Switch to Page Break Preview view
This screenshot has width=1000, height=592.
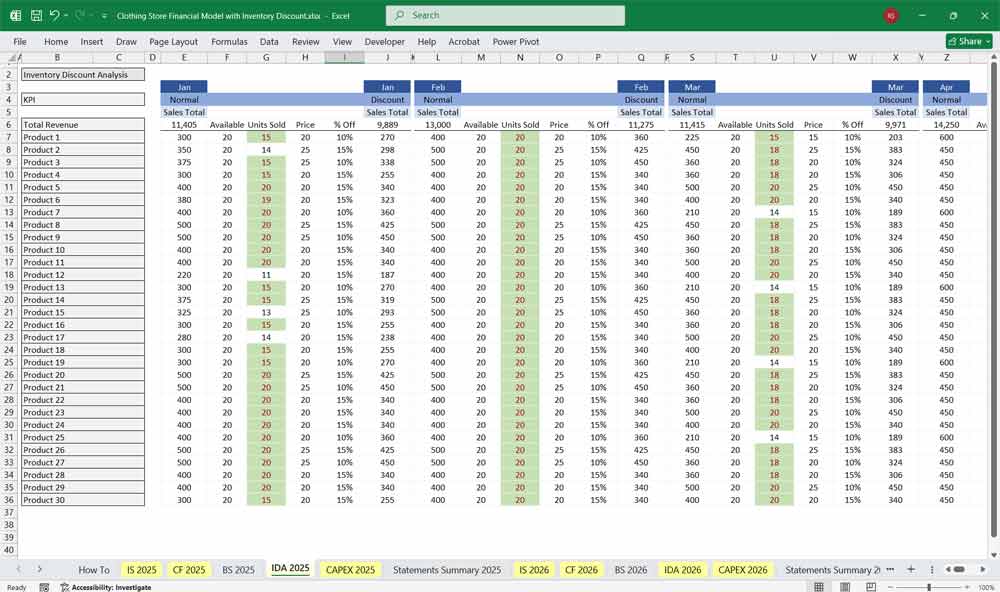(x=871, y=587)
